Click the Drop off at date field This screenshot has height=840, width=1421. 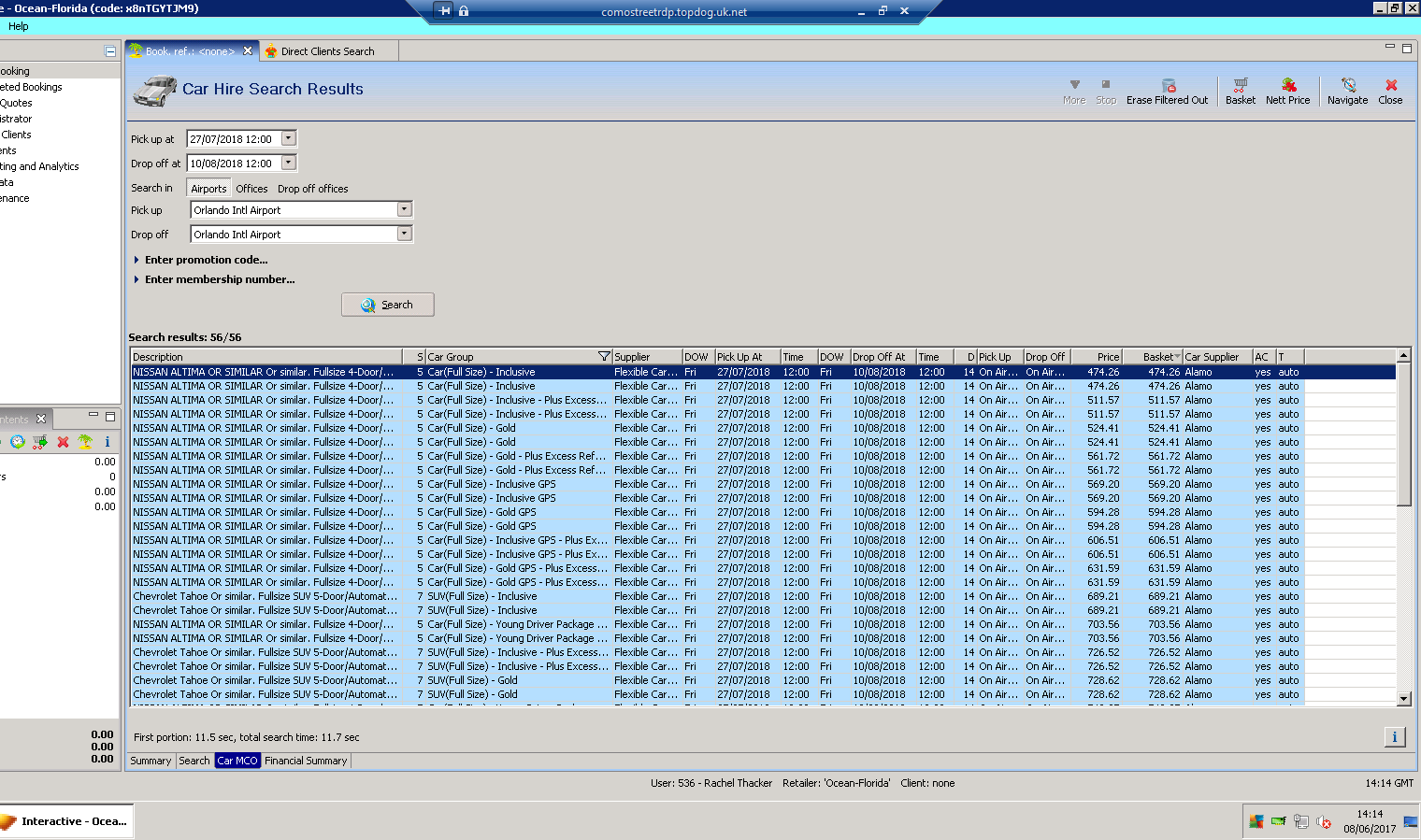[x=234, y=163]
